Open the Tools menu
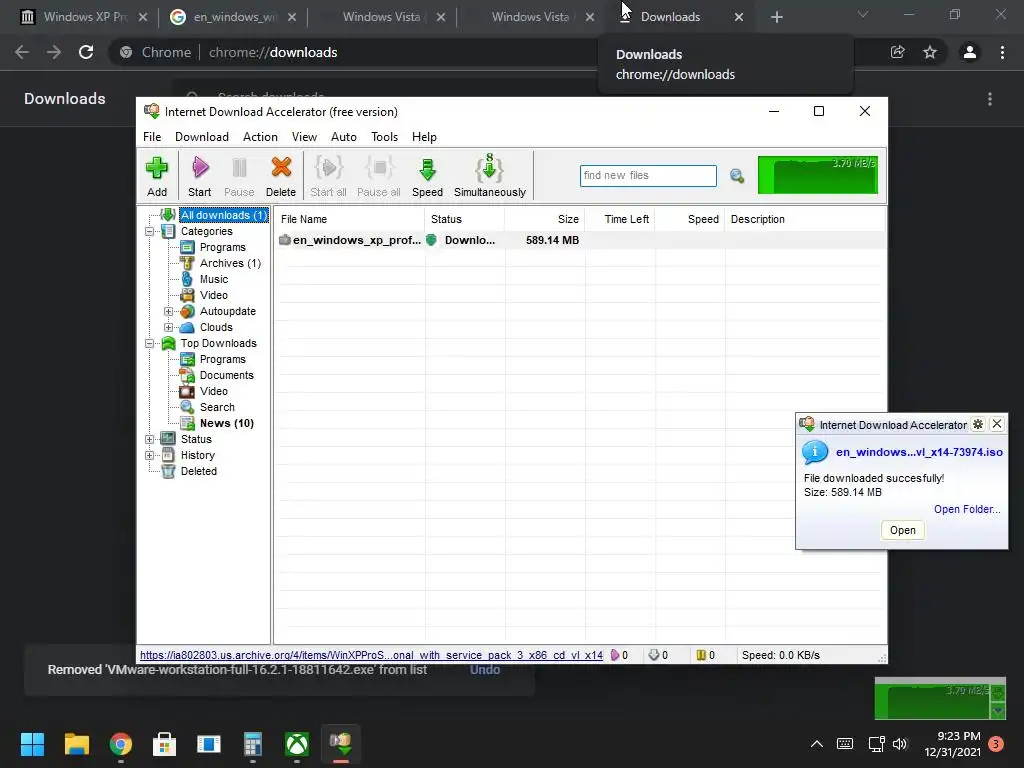Viewport: 1024px width, 768px height. (385, 136)
